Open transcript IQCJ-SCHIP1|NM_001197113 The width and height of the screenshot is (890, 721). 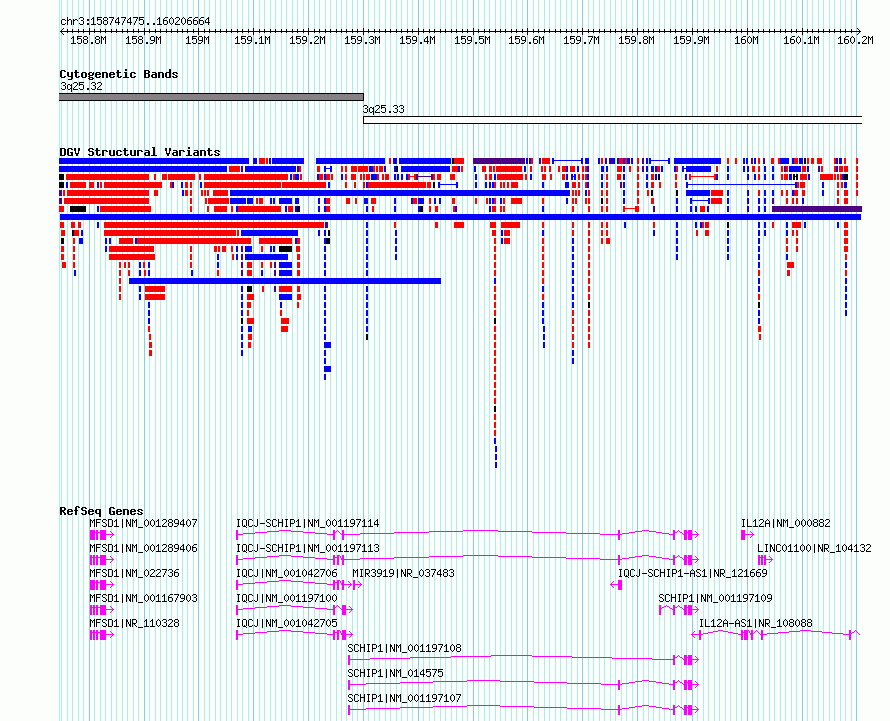click(308, 548)
